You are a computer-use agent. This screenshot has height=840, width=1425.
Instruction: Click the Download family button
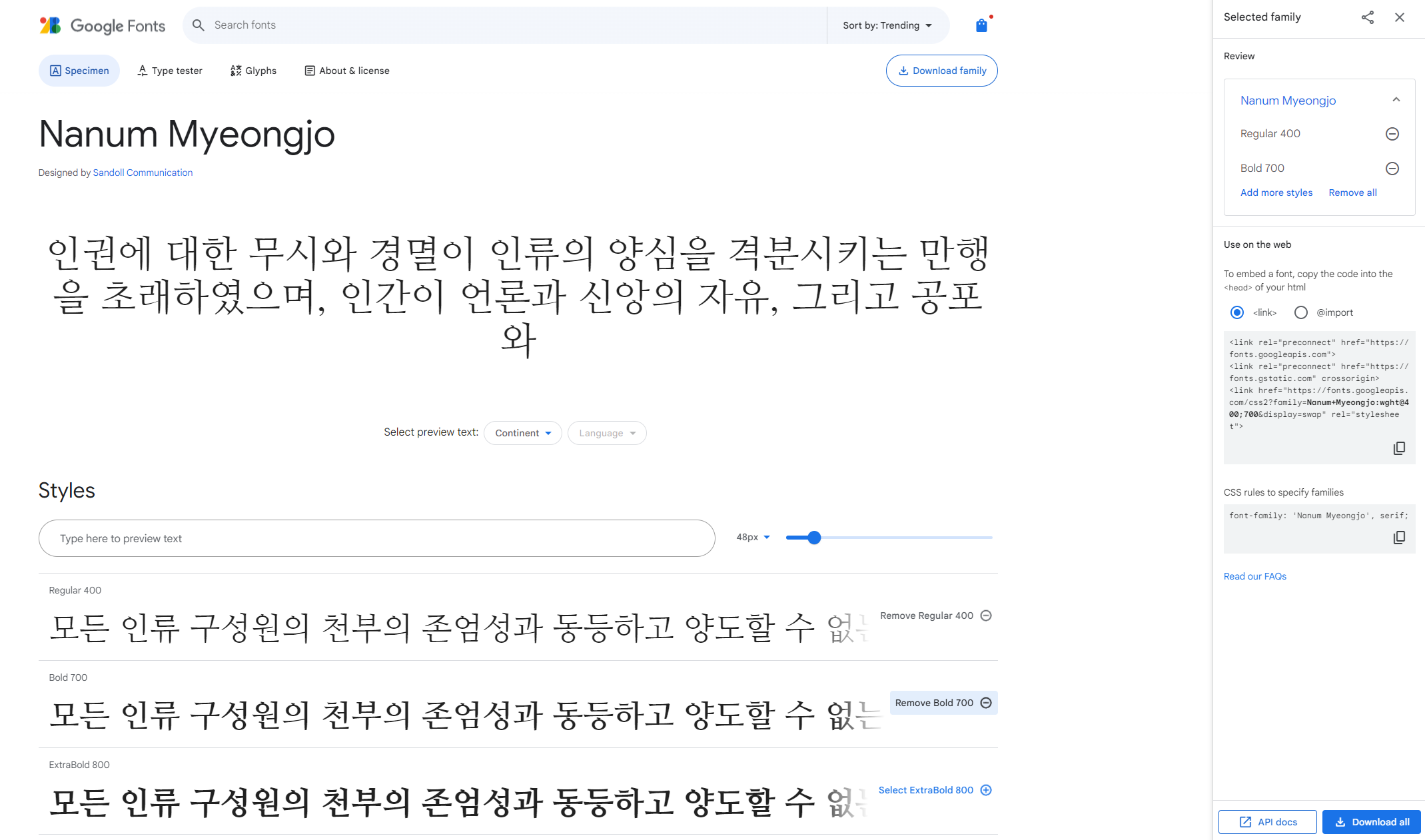941,71
